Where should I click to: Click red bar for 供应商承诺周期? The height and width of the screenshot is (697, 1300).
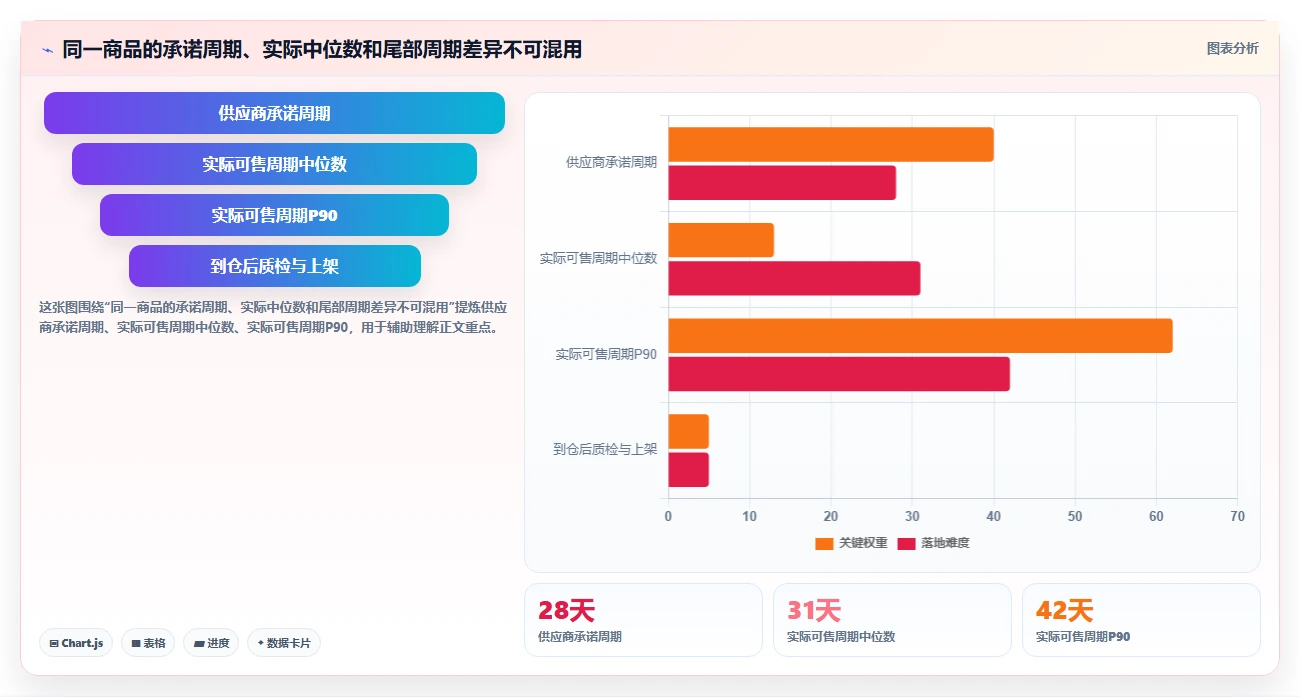pos(782,183)
